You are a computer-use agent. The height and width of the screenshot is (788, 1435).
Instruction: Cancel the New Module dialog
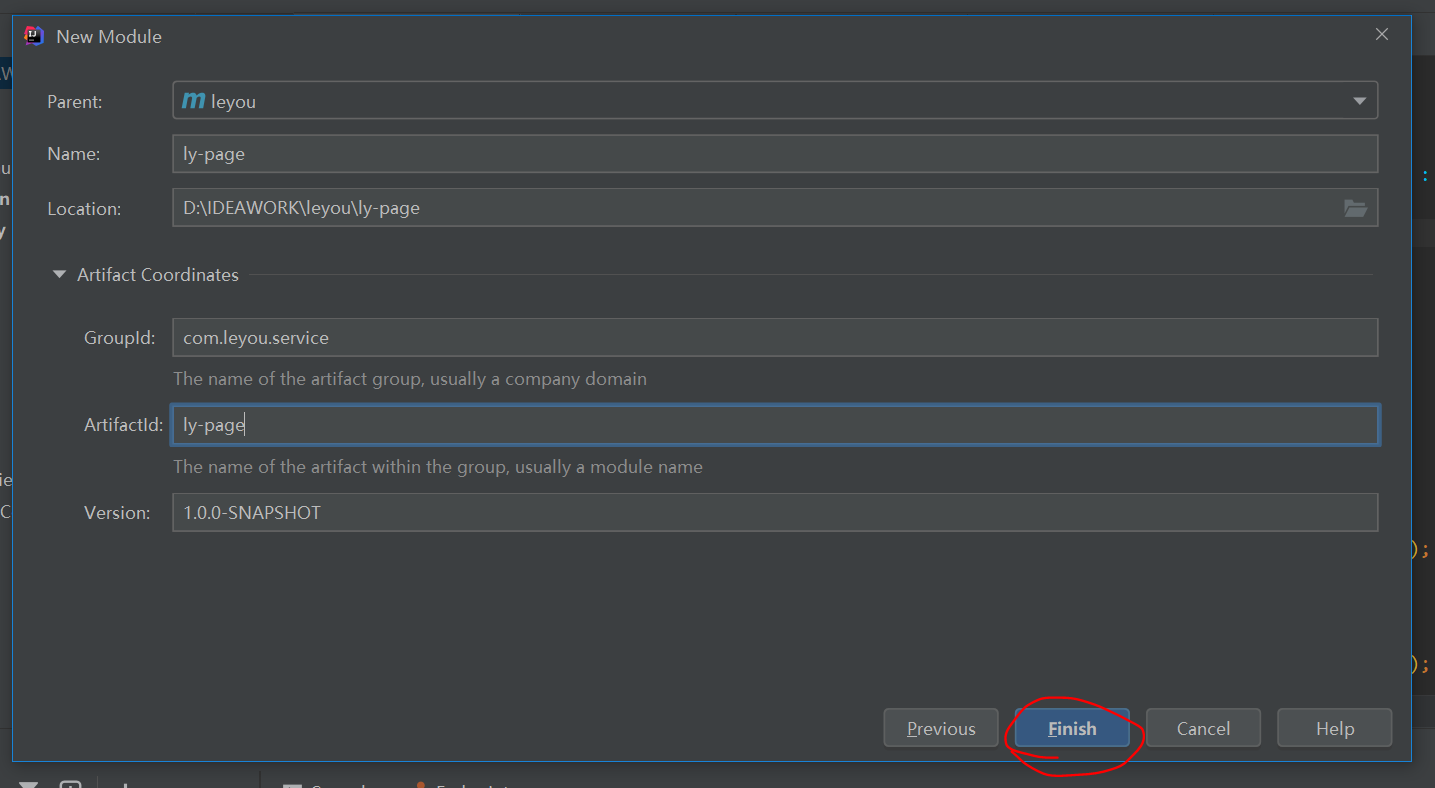point(1203,728)
